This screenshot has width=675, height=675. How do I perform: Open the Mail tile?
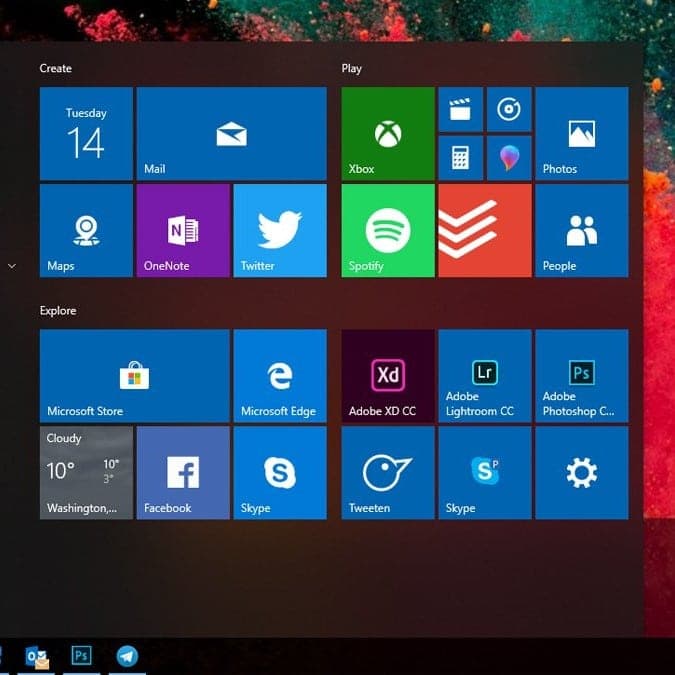(x=232, y=133)
